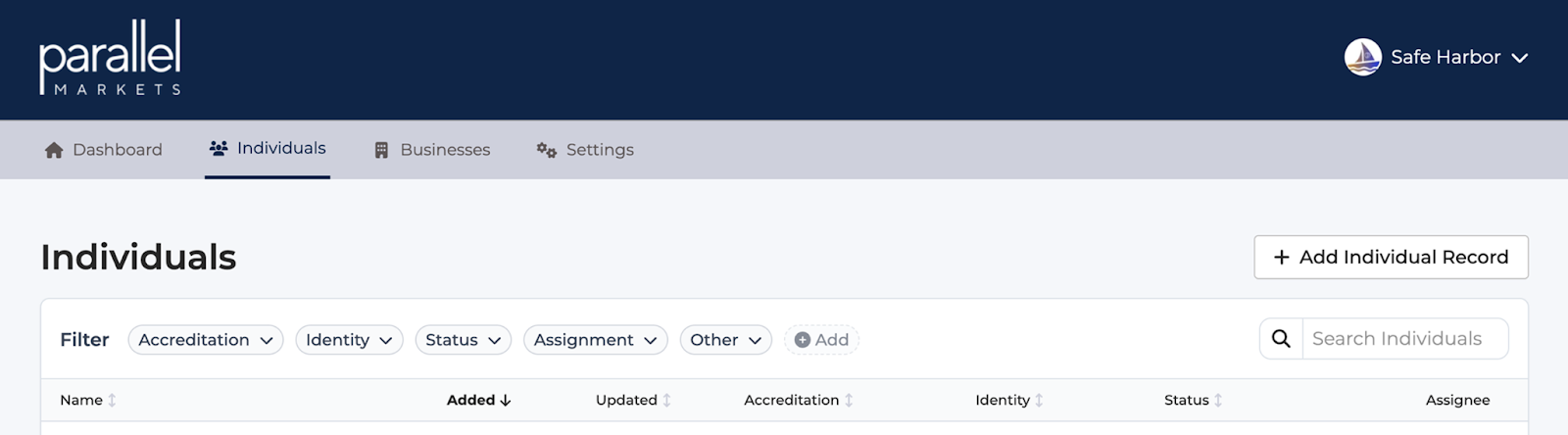Click the Settings gears icon
Screen dimensions: 1568x435
(x=546, y=150)
